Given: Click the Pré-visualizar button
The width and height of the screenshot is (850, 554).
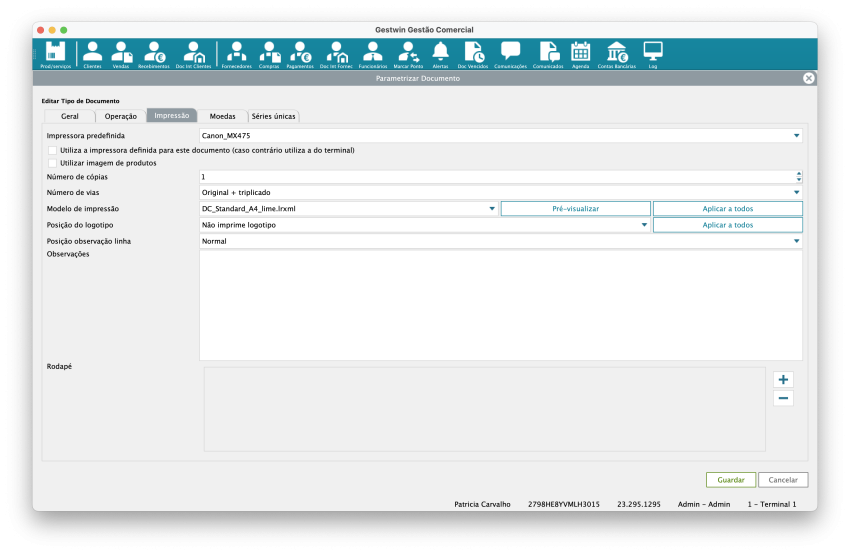Looking at the screenshot, I should pyautogui.click(x=575, y=208).
